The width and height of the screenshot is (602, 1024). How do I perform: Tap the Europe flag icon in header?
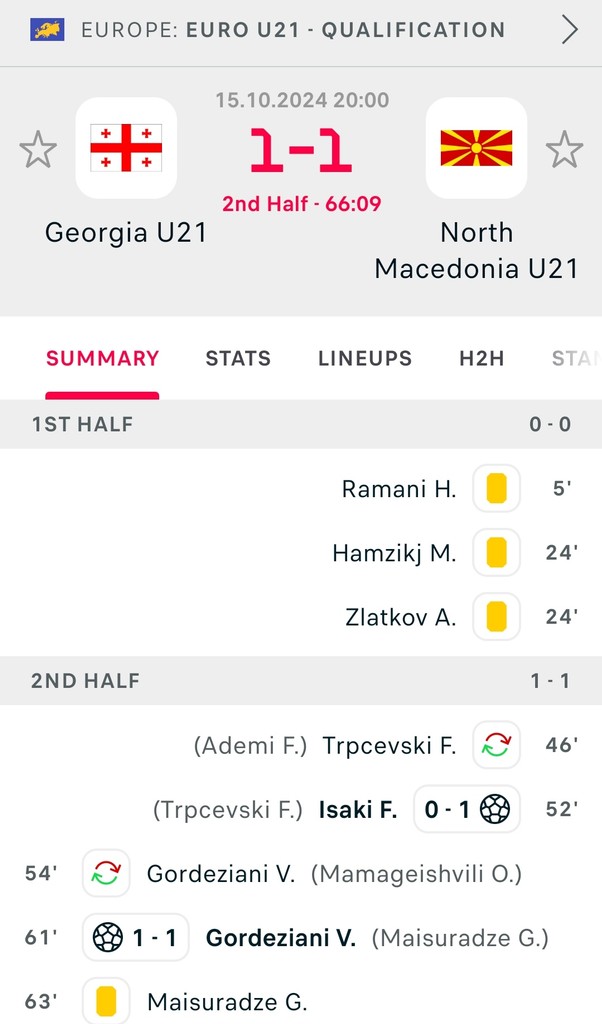(47, 30)
